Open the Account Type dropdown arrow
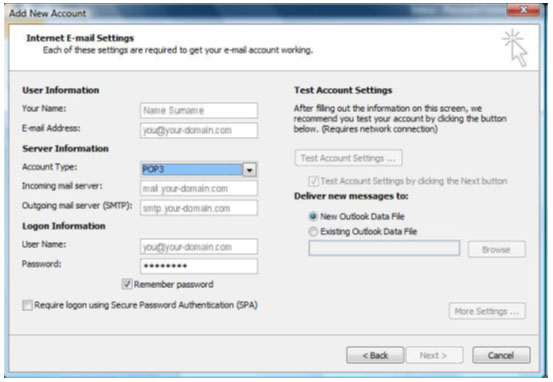The image size is (553, 382). point(250,170)
